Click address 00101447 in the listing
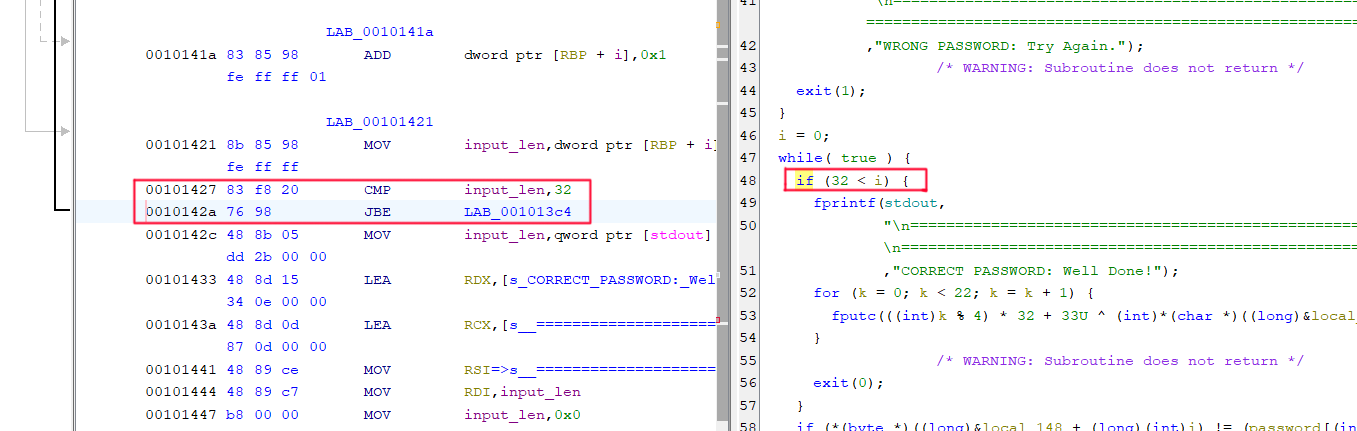 pos(180,414)
